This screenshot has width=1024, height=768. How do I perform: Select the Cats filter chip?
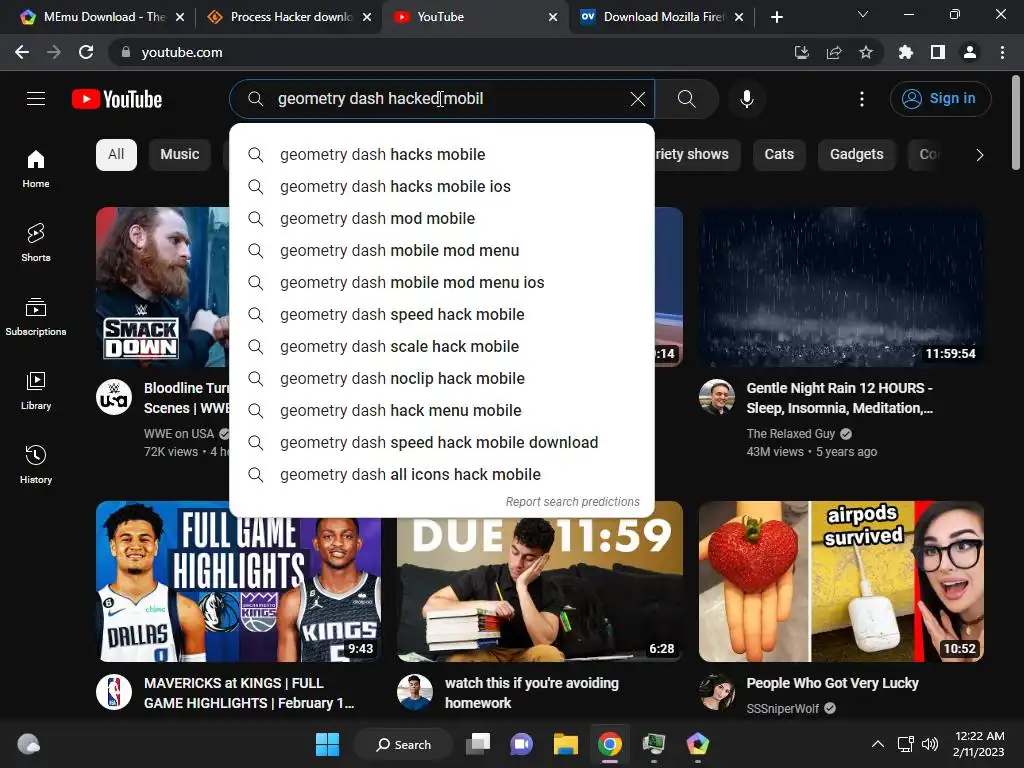point(779,155)
